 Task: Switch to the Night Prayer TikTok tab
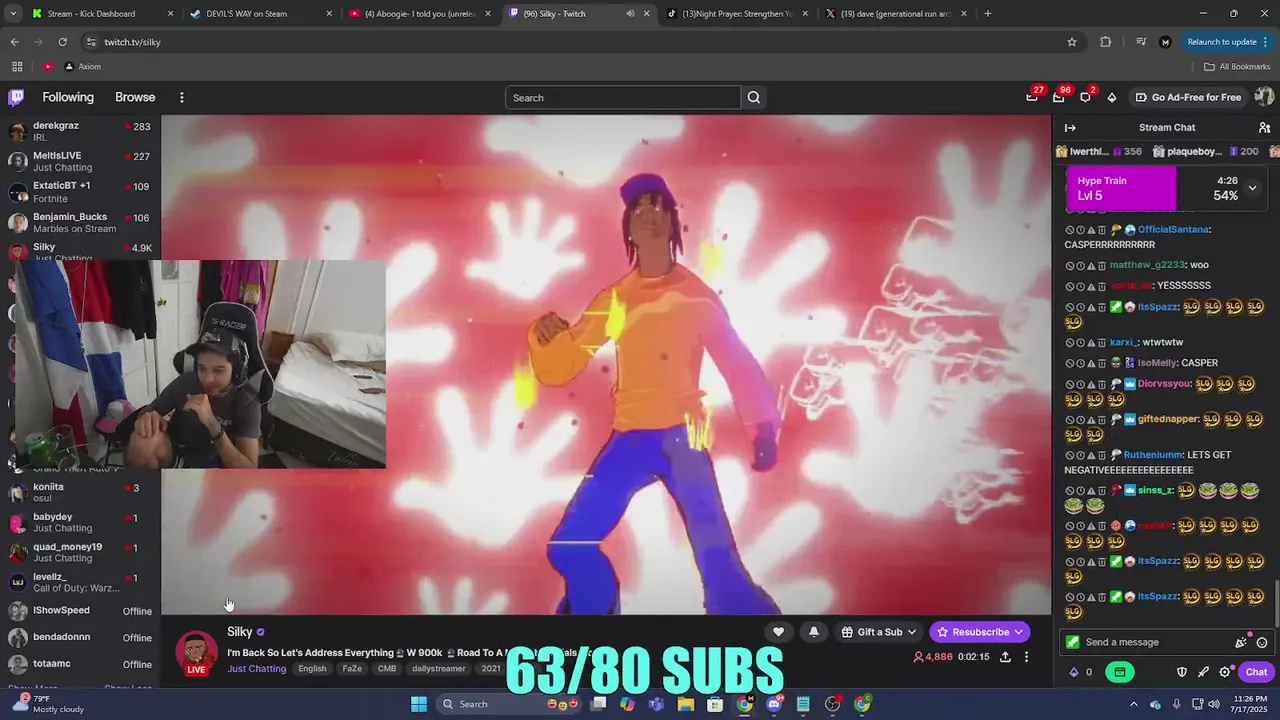[738, 14]
